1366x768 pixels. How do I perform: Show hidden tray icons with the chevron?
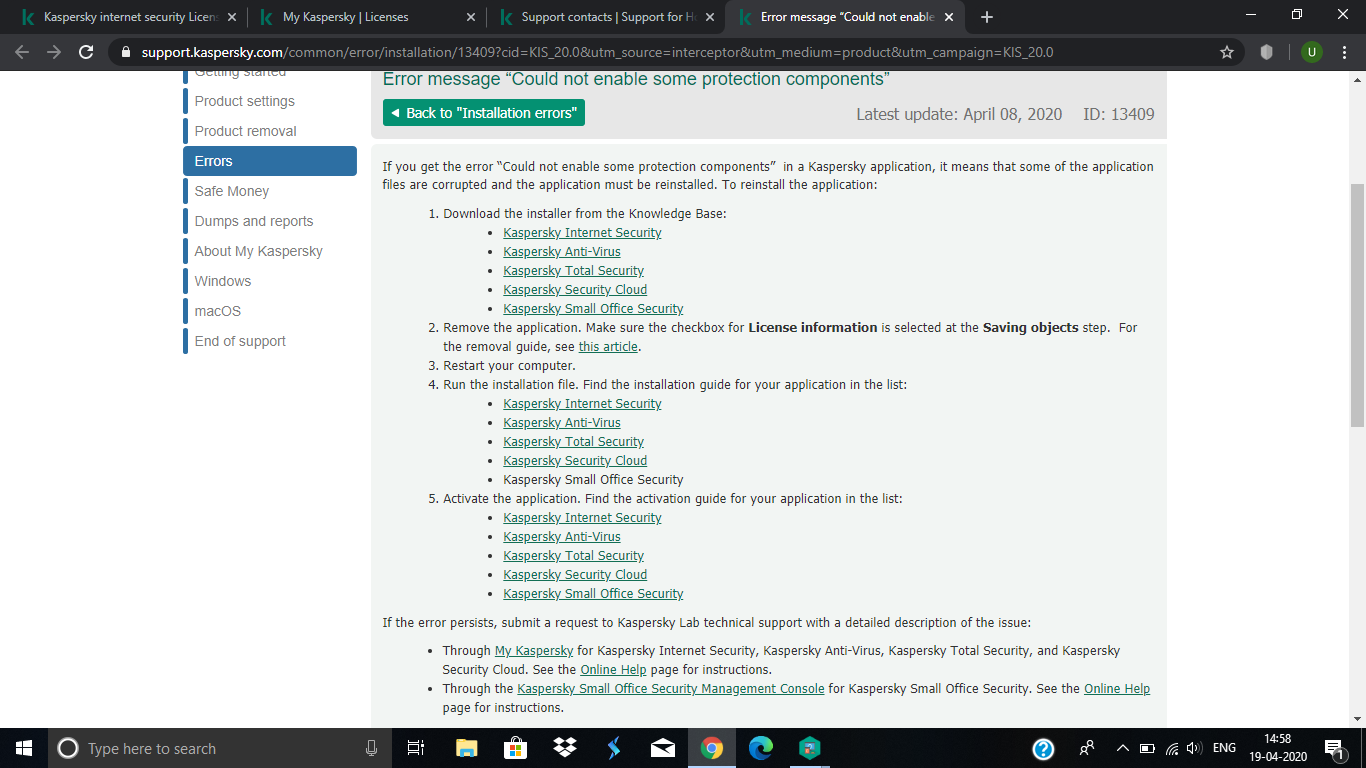coord(1123,748)
